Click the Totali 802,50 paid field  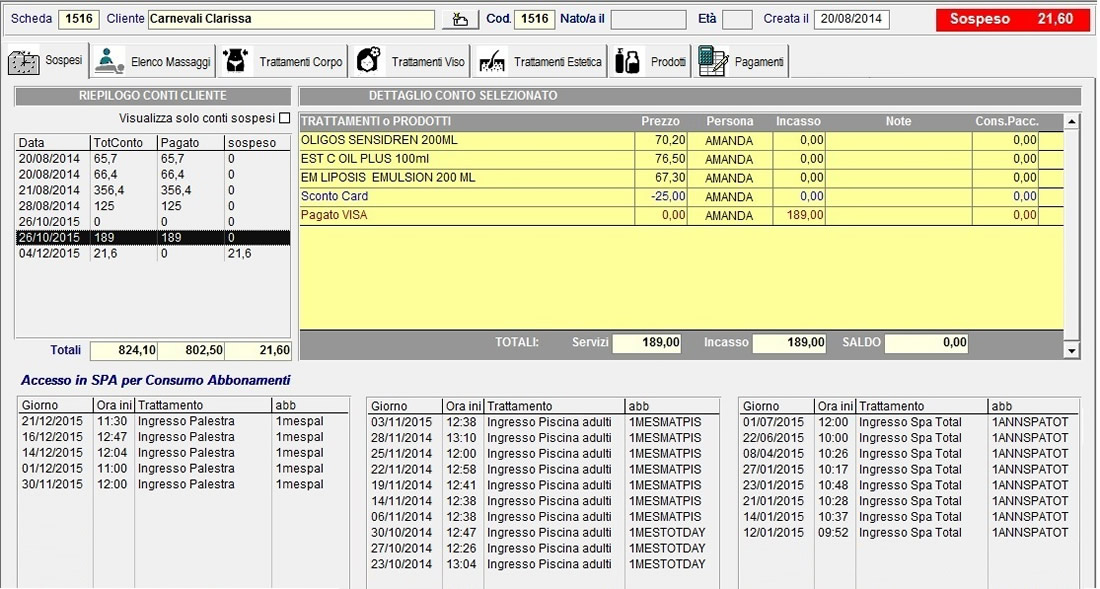(x=191, y=350)
